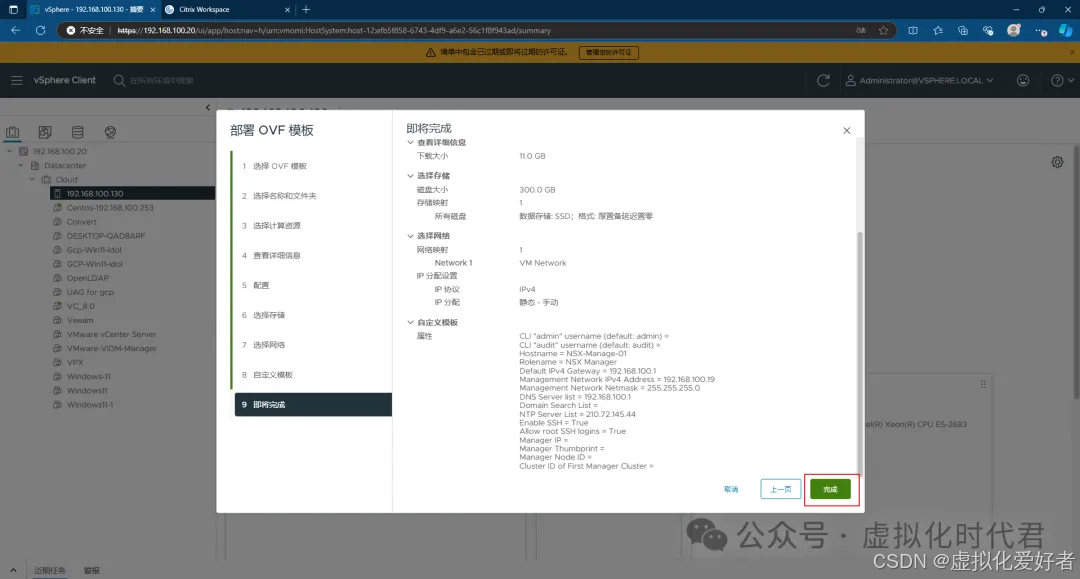Select the VPX virtual machine
Screen dimensions: 1080x579
pos(74,362)
